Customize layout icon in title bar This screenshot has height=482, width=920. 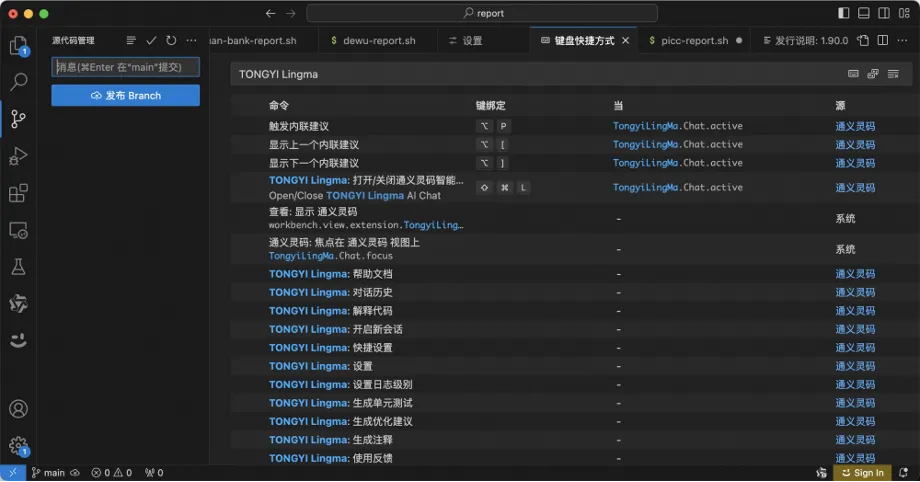pos(904,13)
